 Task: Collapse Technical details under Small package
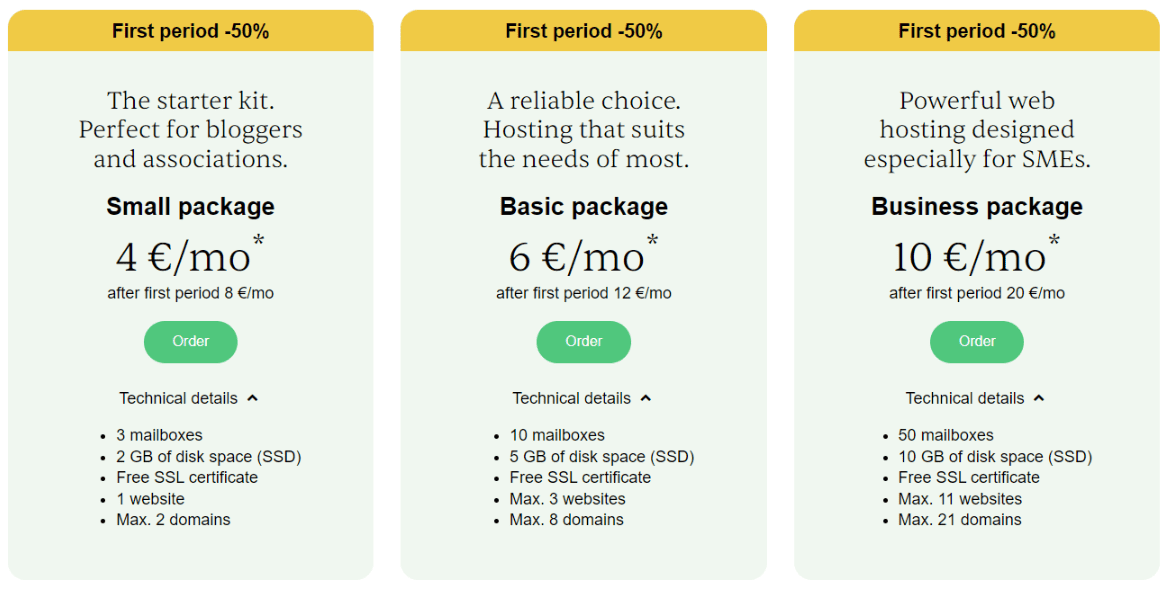click(x=189, y=399)
